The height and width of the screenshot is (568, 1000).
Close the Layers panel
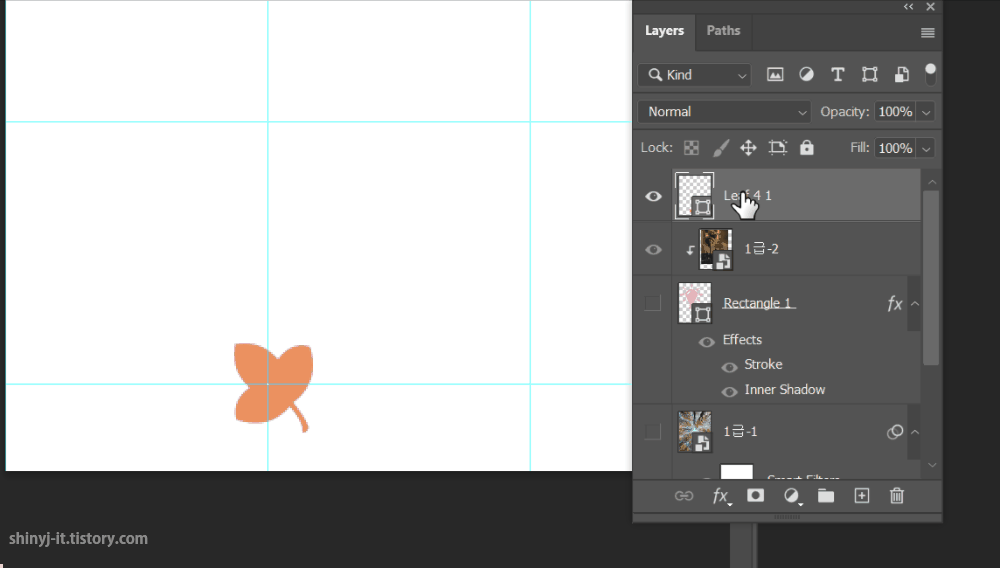tap(930, 6)
